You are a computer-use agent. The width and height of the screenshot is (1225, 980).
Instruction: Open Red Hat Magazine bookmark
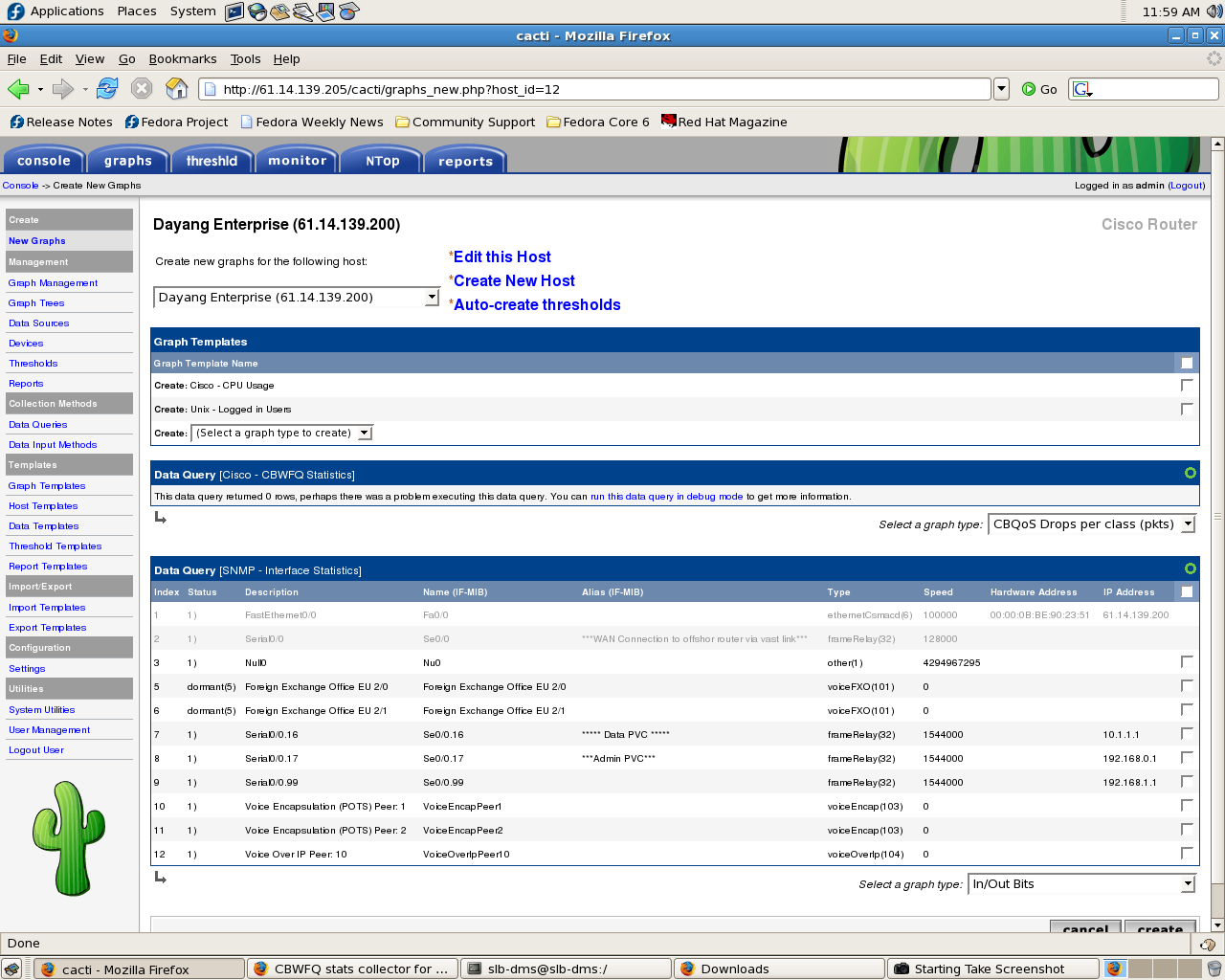pos(724,122)
